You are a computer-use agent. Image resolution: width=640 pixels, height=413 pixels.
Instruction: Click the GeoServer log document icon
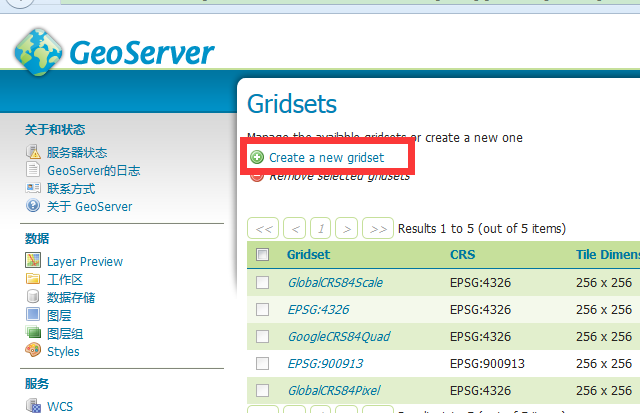(33, 170)
